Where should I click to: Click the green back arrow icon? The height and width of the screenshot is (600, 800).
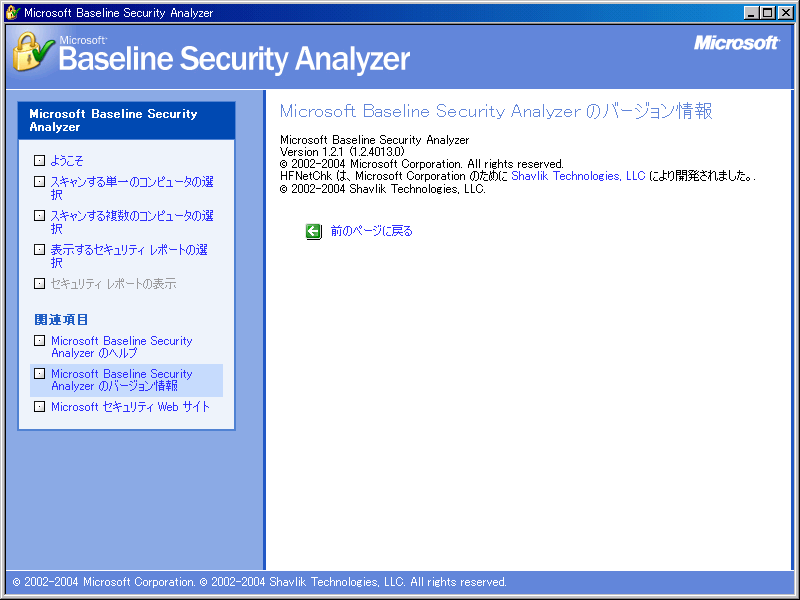314,232
